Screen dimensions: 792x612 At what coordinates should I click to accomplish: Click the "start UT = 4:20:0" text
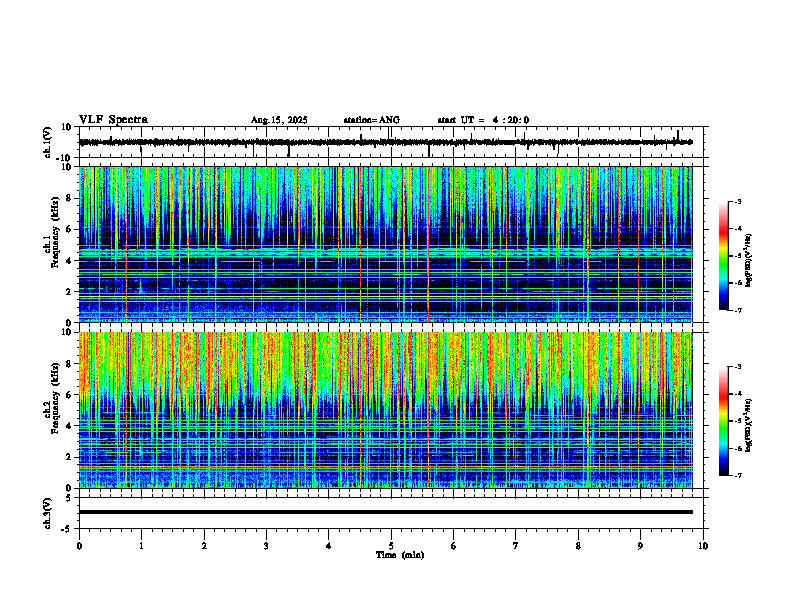coord(483,120)
